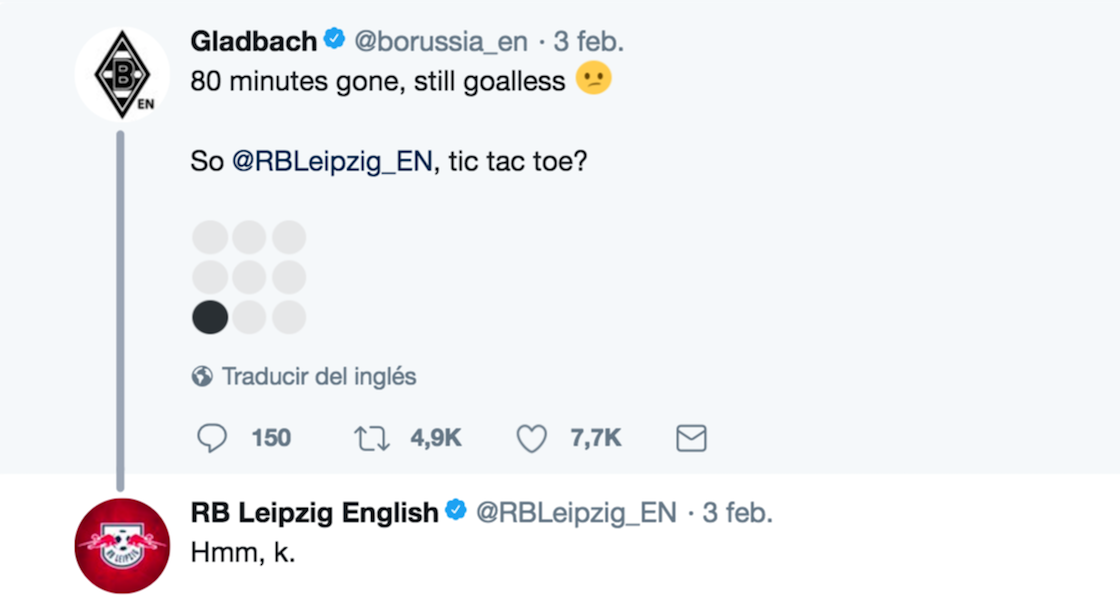The width and height of the screenshot is (1120, 600).
Task: Click the Gladbach display name
Action: point(253,41)
